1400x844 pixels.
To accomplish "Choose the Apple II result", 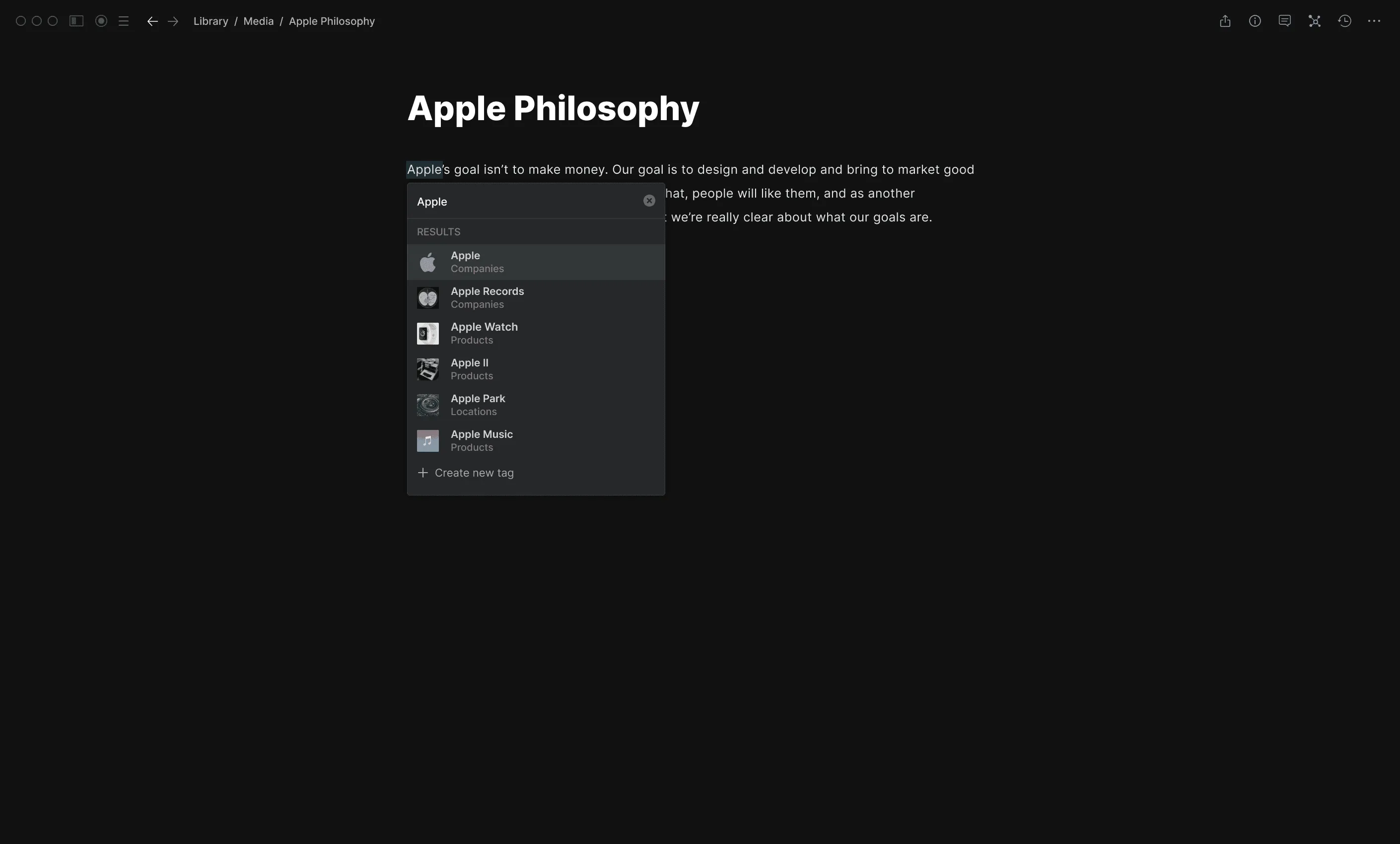I will (536, 369).
